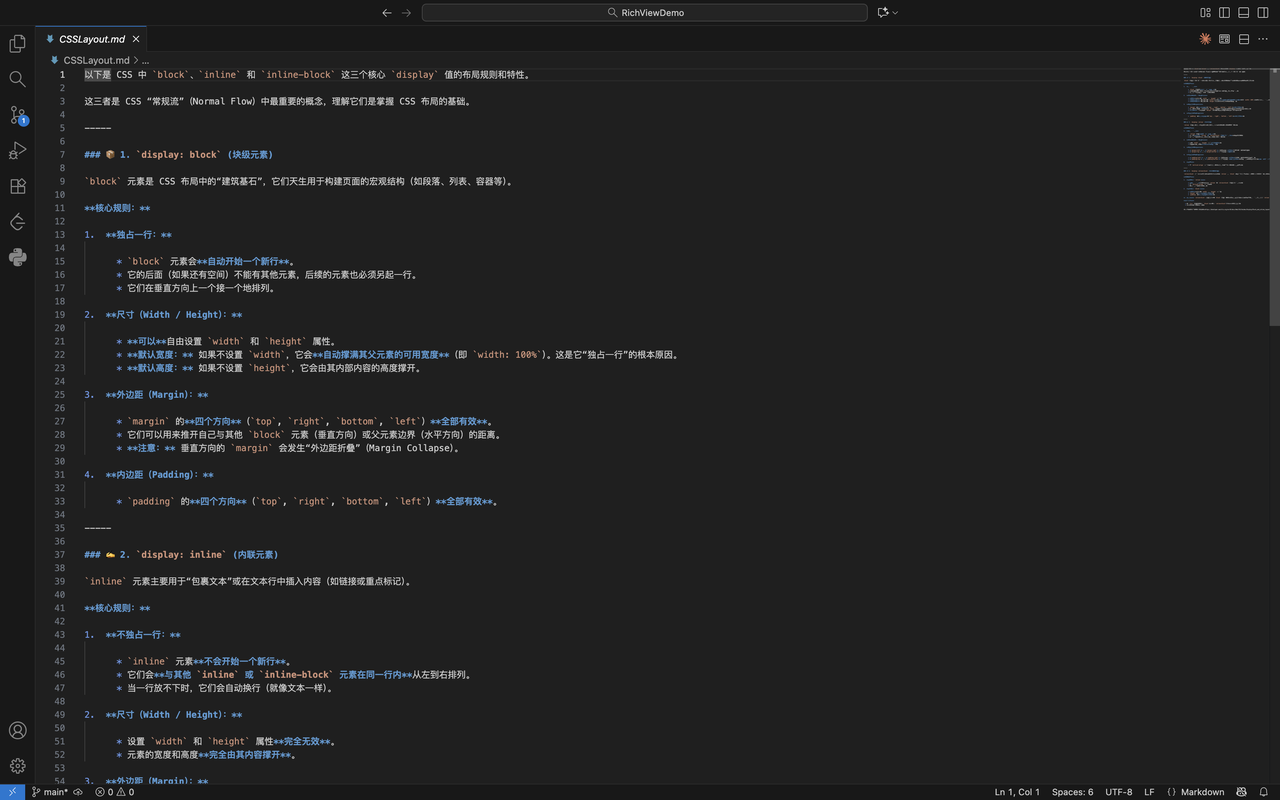Change the Markdown language mode

pyautogui.click(x=1200, y=792)
